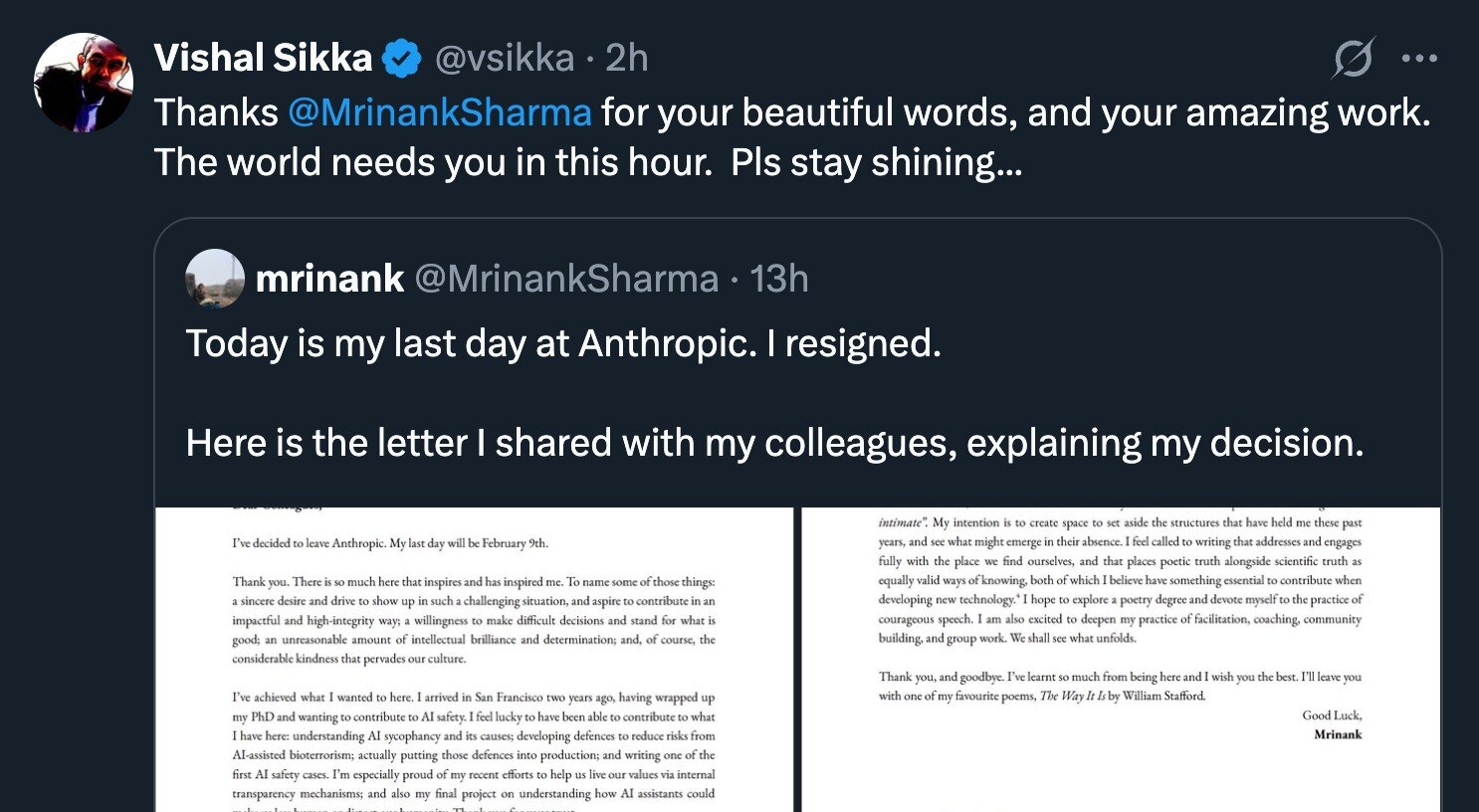Open the quoted text 'Today is my last day at Anthropic'
Viewport: 1479px width, 812px height.
[471, 343]
